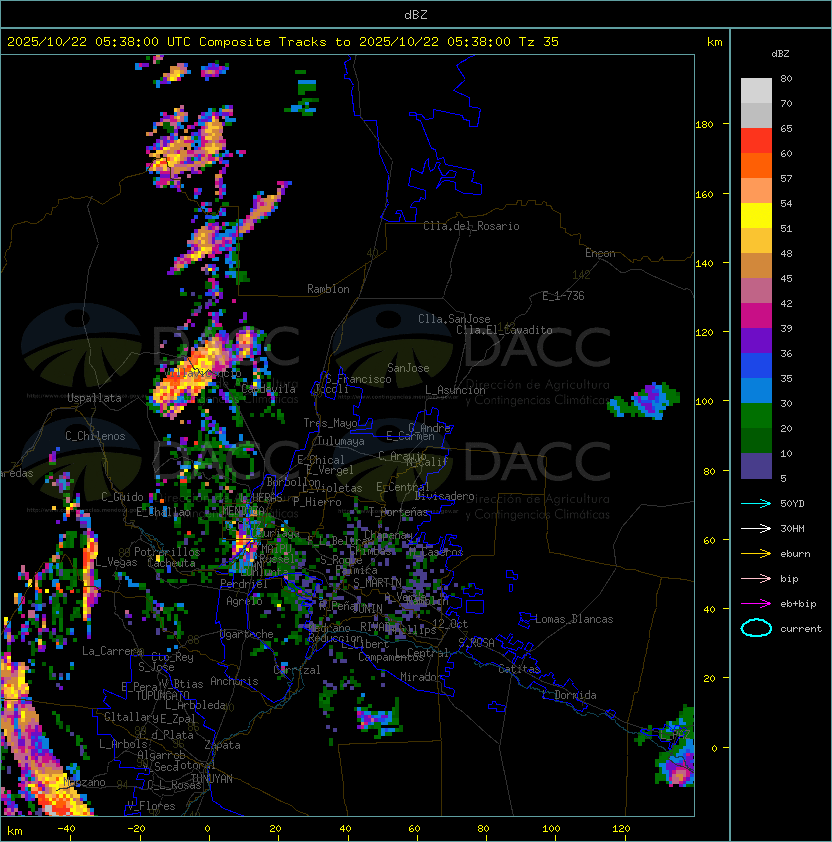
Task: Click the 'Potrerillos' map label
Action: [x=167, y=552]
